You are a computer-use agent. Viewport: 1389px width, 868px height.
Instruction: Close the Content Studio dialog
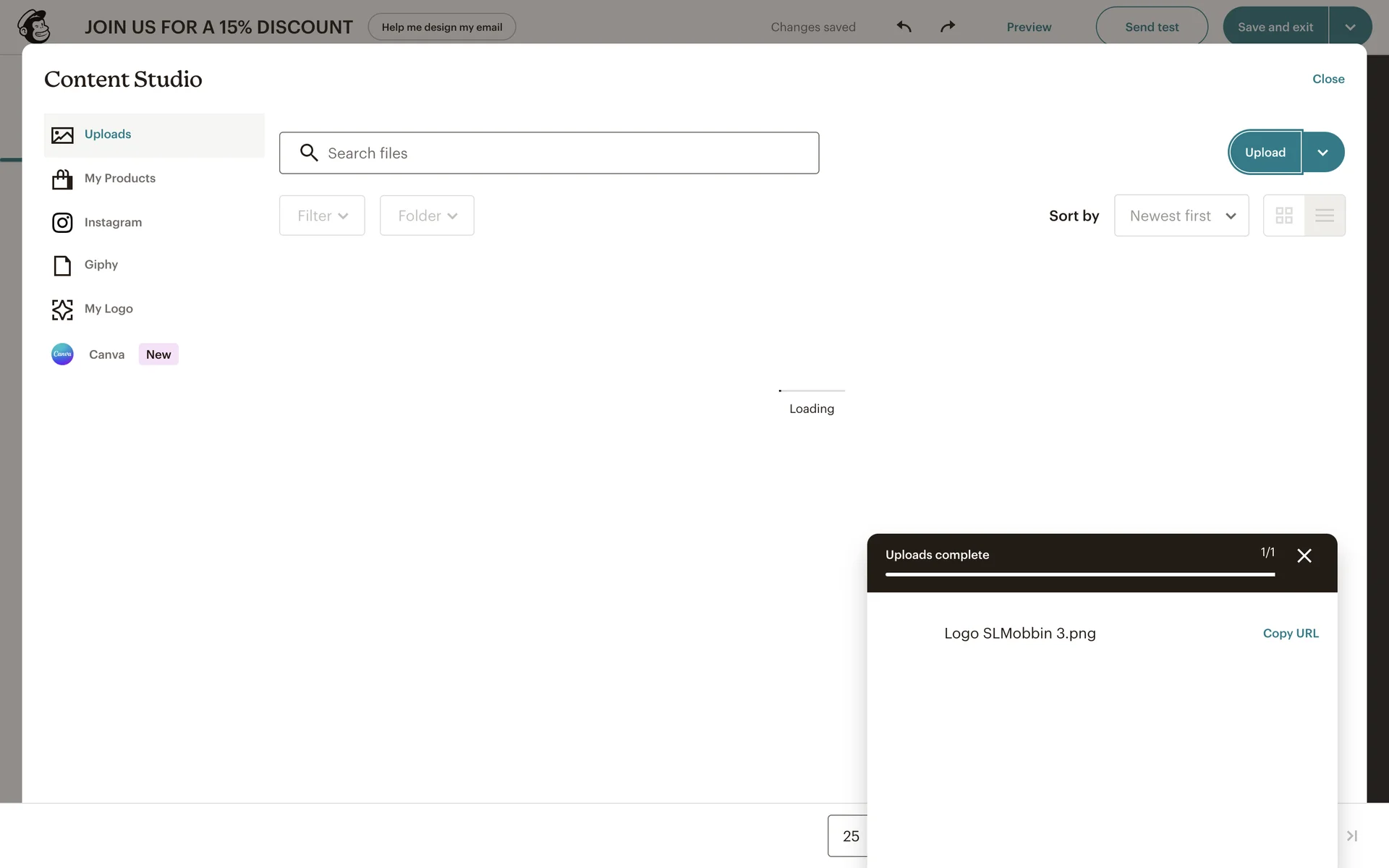pyautogui.click(x=1328, y=79)
